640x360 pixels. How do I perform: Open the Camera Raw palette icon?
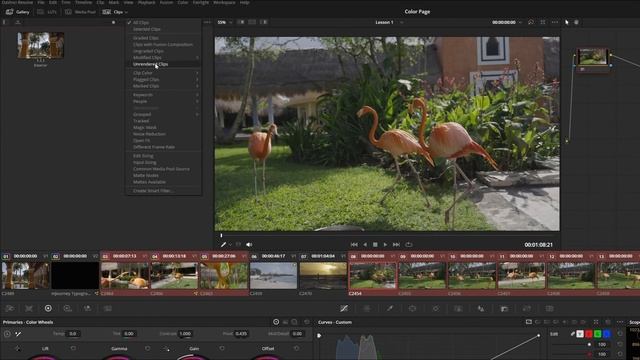[10, 309]
